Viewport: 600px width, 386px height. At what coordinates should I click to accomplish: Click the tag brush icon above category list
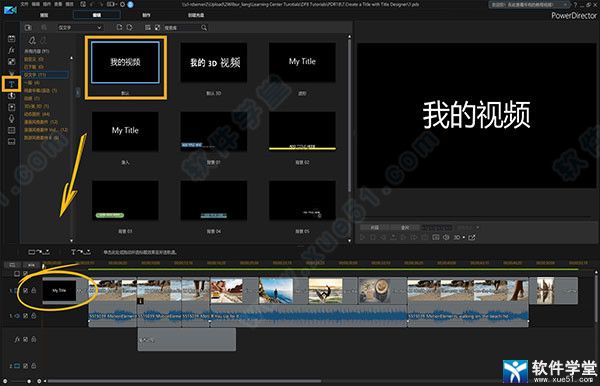pyautogui.click(x=32, y=40)
